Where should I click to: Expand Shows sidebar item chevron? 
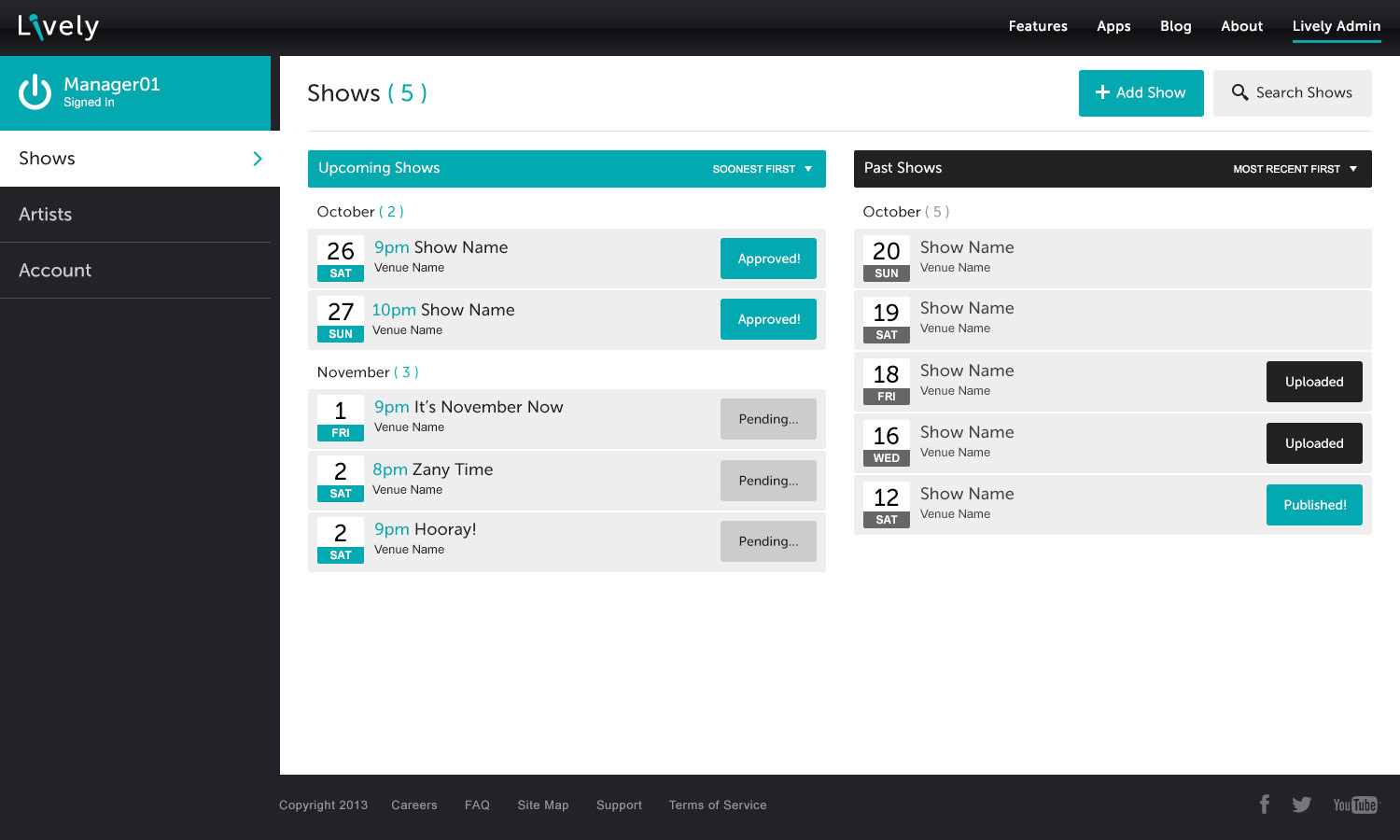pos(258,159)
